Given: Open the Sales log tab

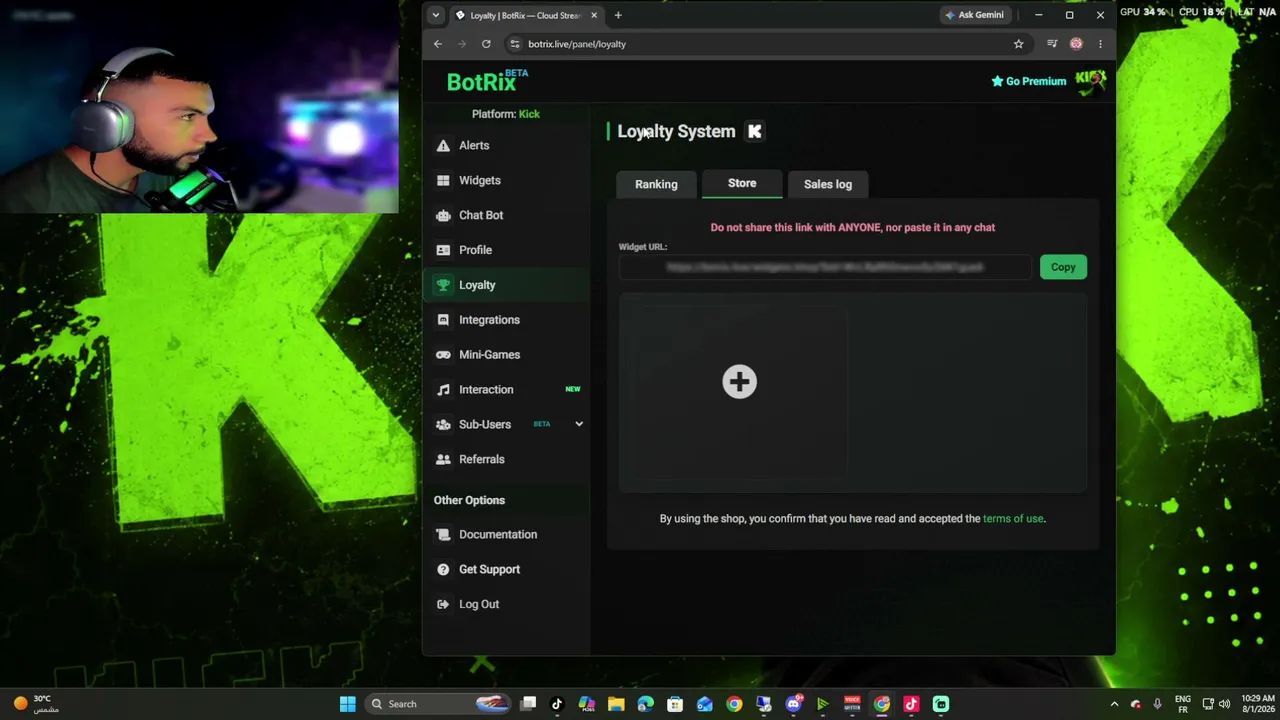Looking at the screenshot, I should 828,184.
